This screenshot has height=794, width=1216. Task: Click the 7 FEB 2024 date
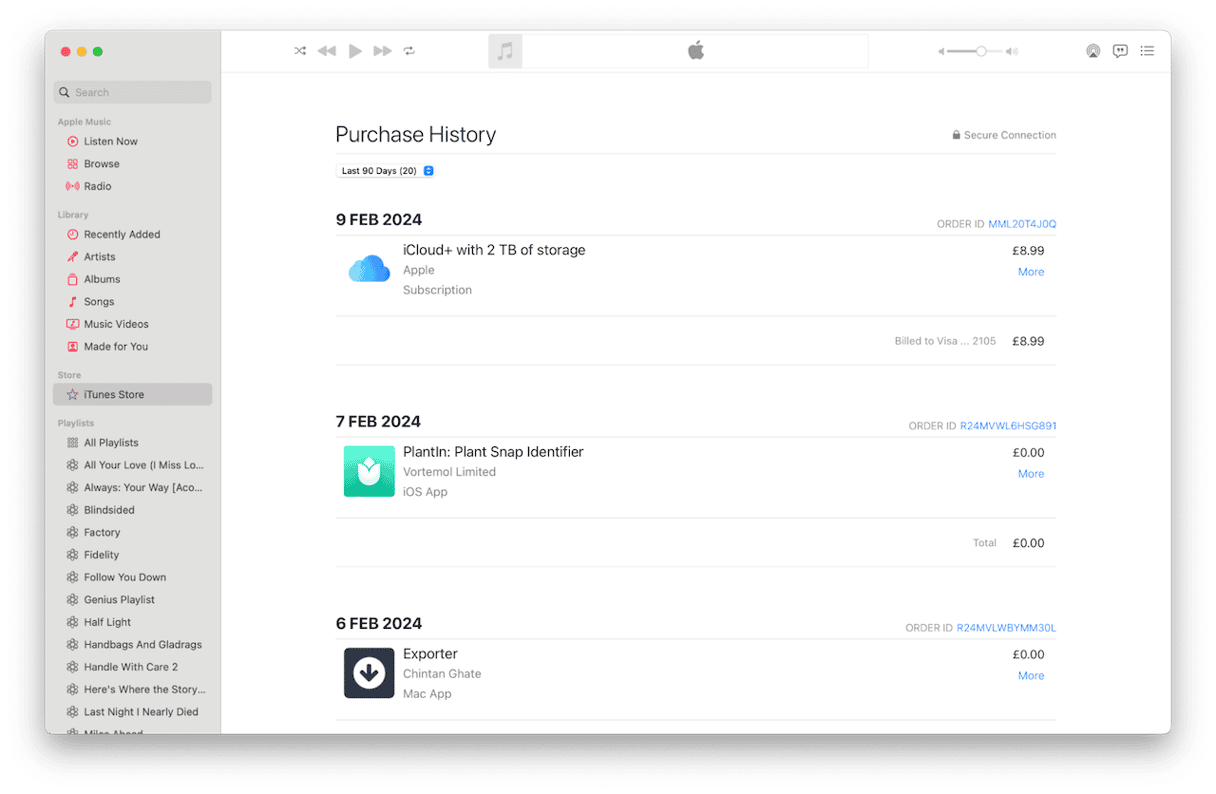379,422
